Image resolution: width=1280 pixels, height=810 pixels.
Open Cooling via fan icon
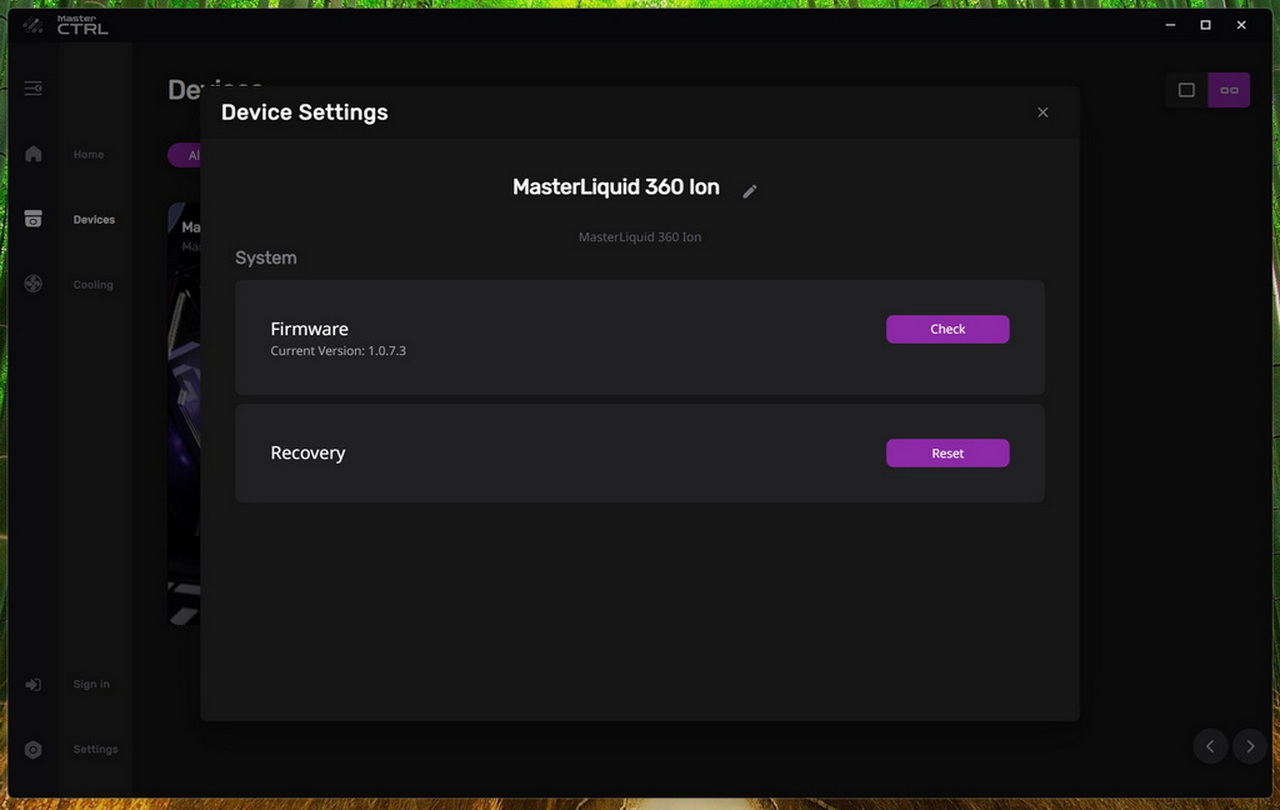[x=33, y=284]
